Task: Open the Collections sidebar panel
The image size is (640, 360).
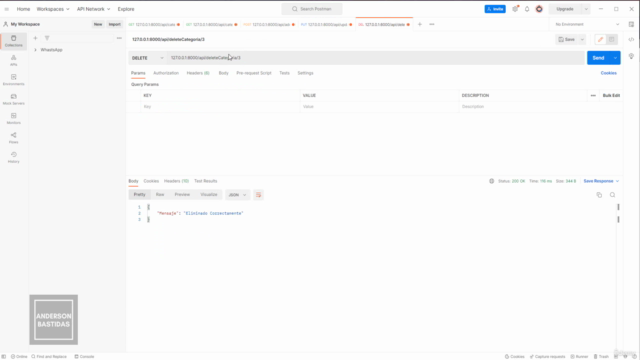Action: 13,41
